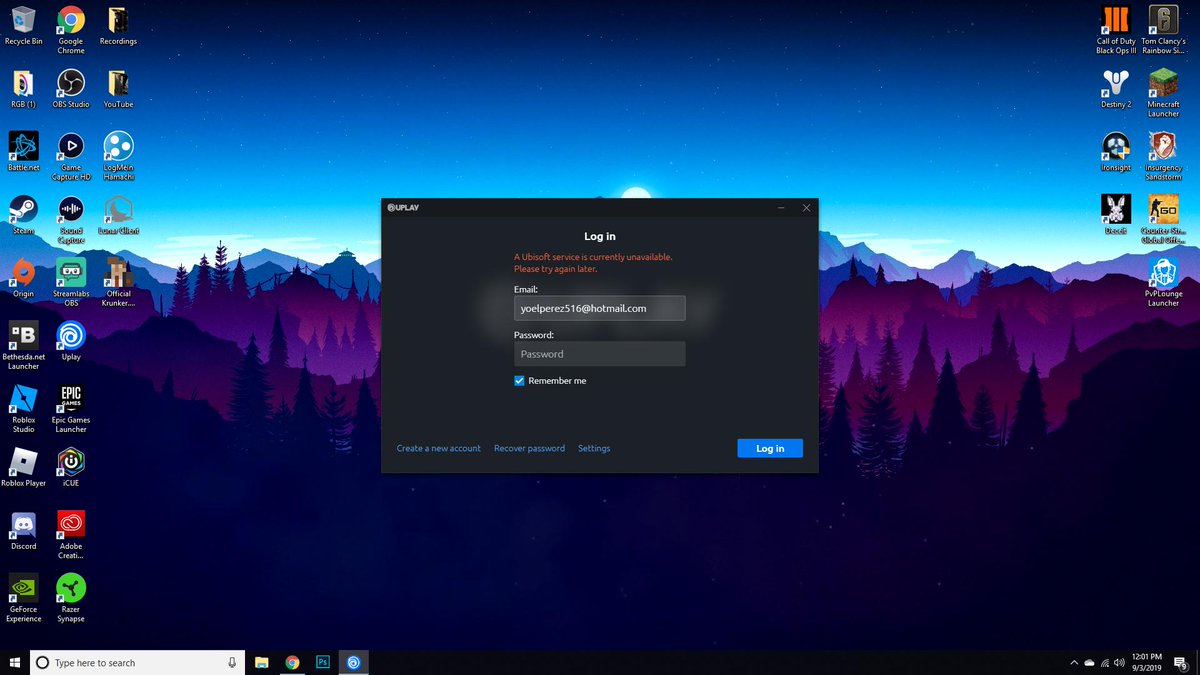Open Destiny 2 desktop shortcut
The image size is (1200, 675).
1116,89
